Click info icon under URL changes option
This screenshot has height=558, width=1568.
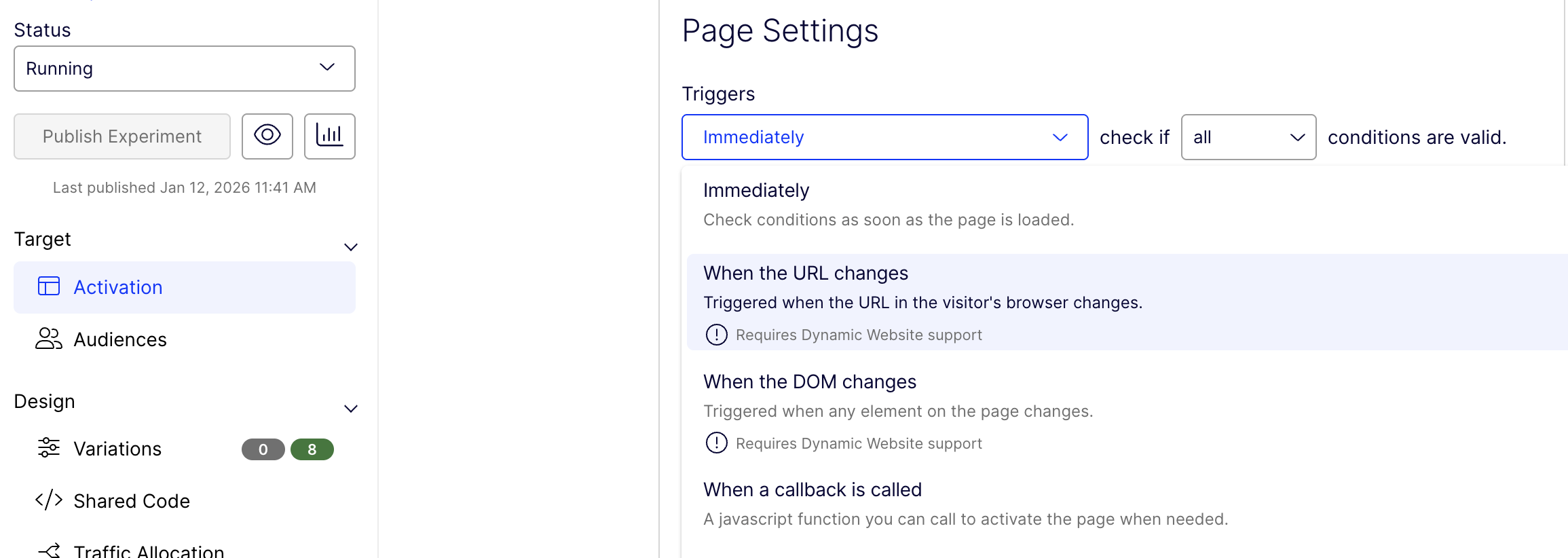coord(717,335)
